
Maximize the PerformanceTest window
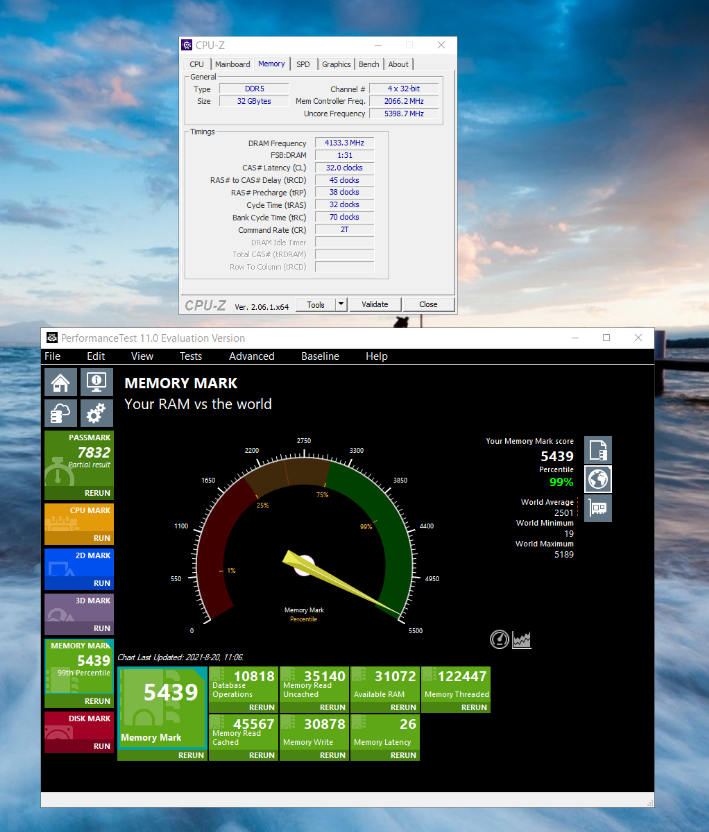pos(607,338)
